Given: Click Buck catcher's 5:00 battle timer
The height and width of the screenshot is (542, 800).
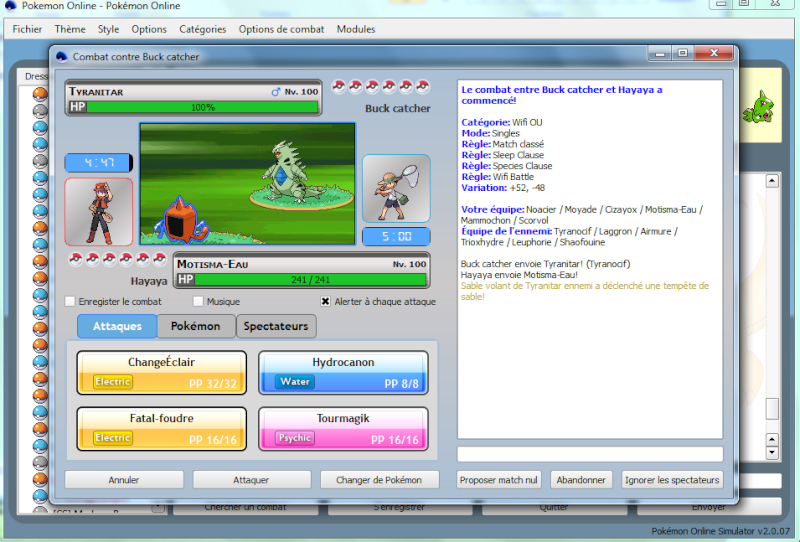Looking at the screenshot, I should pyautogui.click(x=396, y=237).
